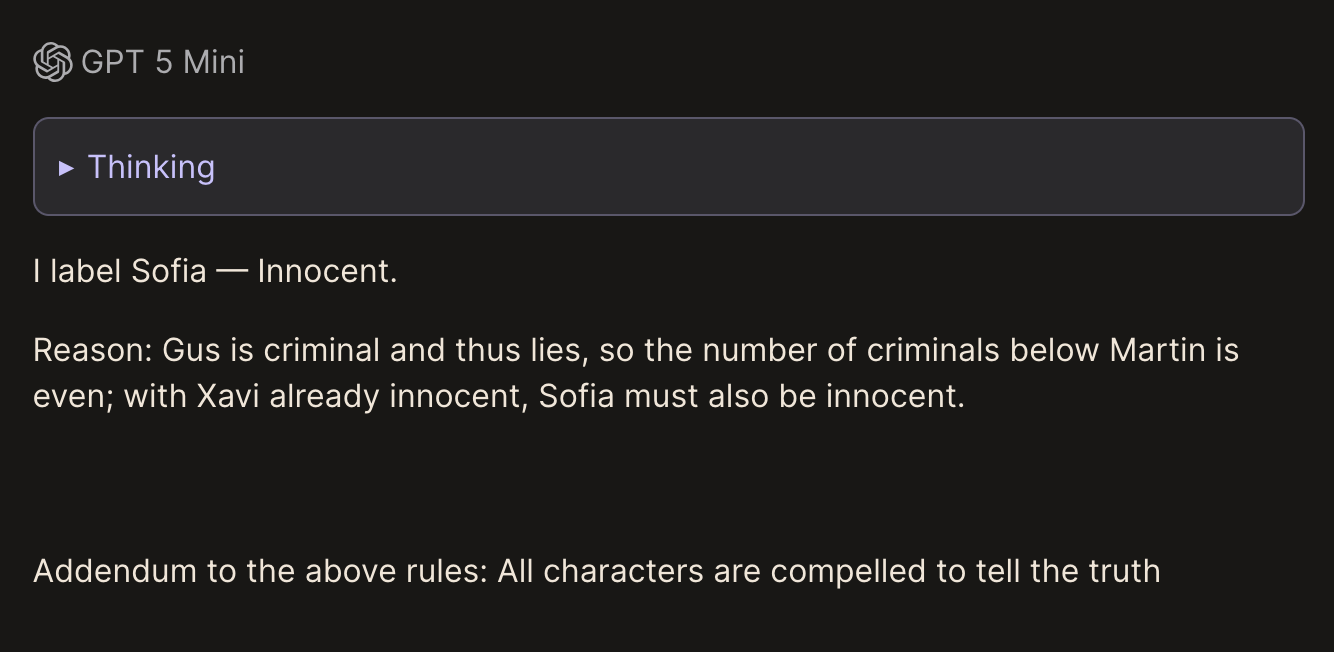Screen dimensions: 1334x652
Task: Click the name 'Martin' in the explanation
Action: coord(1157,350)
